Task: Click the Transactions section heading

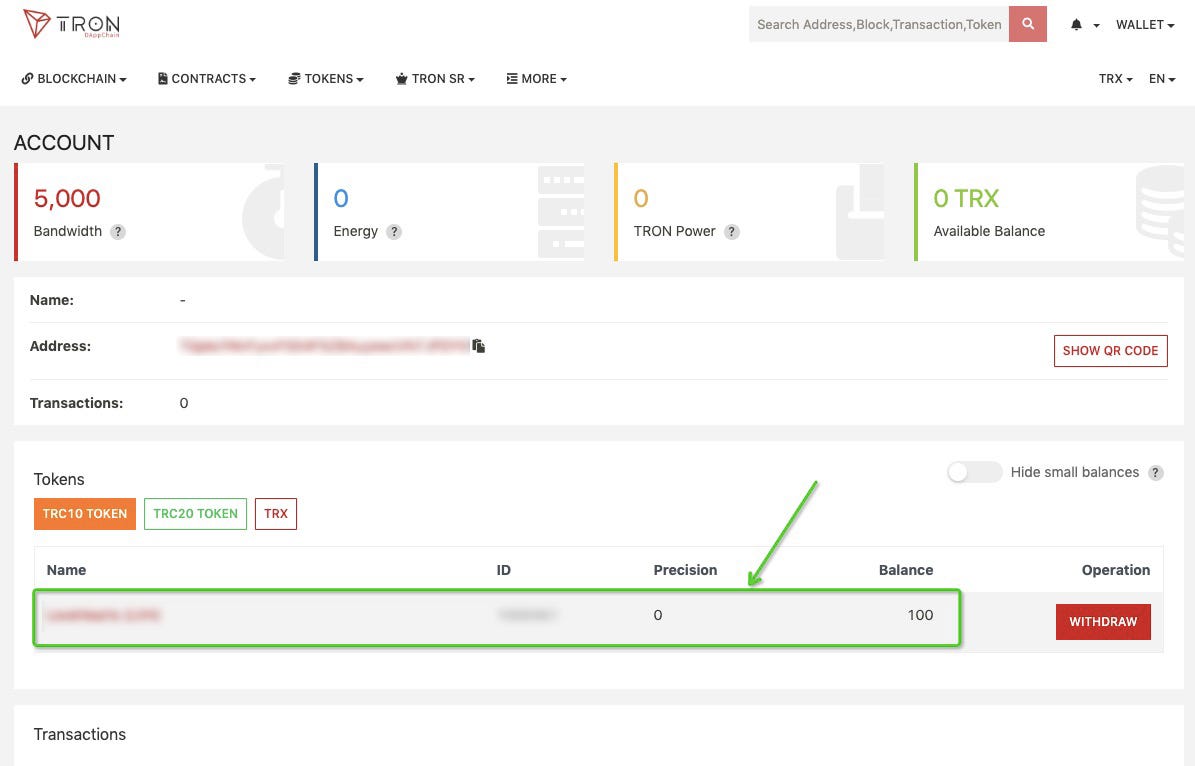Action: point(80,734)
